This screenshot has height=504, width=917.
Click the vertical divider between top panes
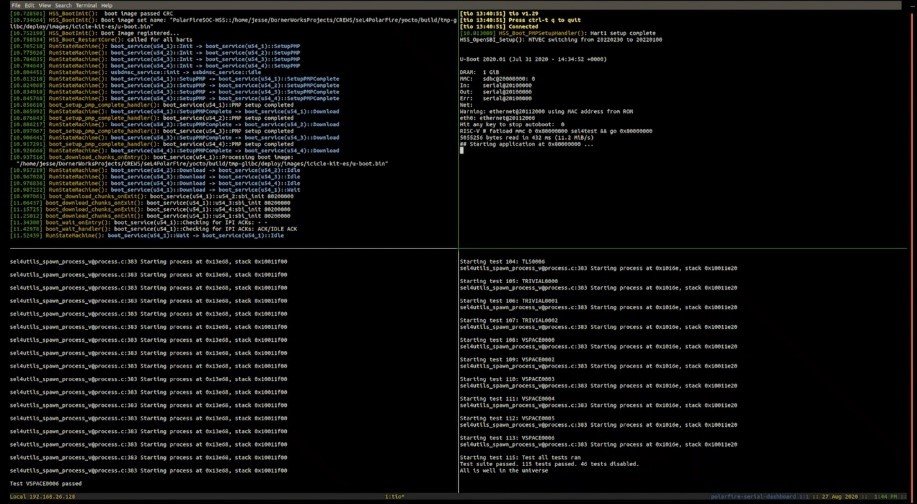pyautogui.click(x=458, y=129)
